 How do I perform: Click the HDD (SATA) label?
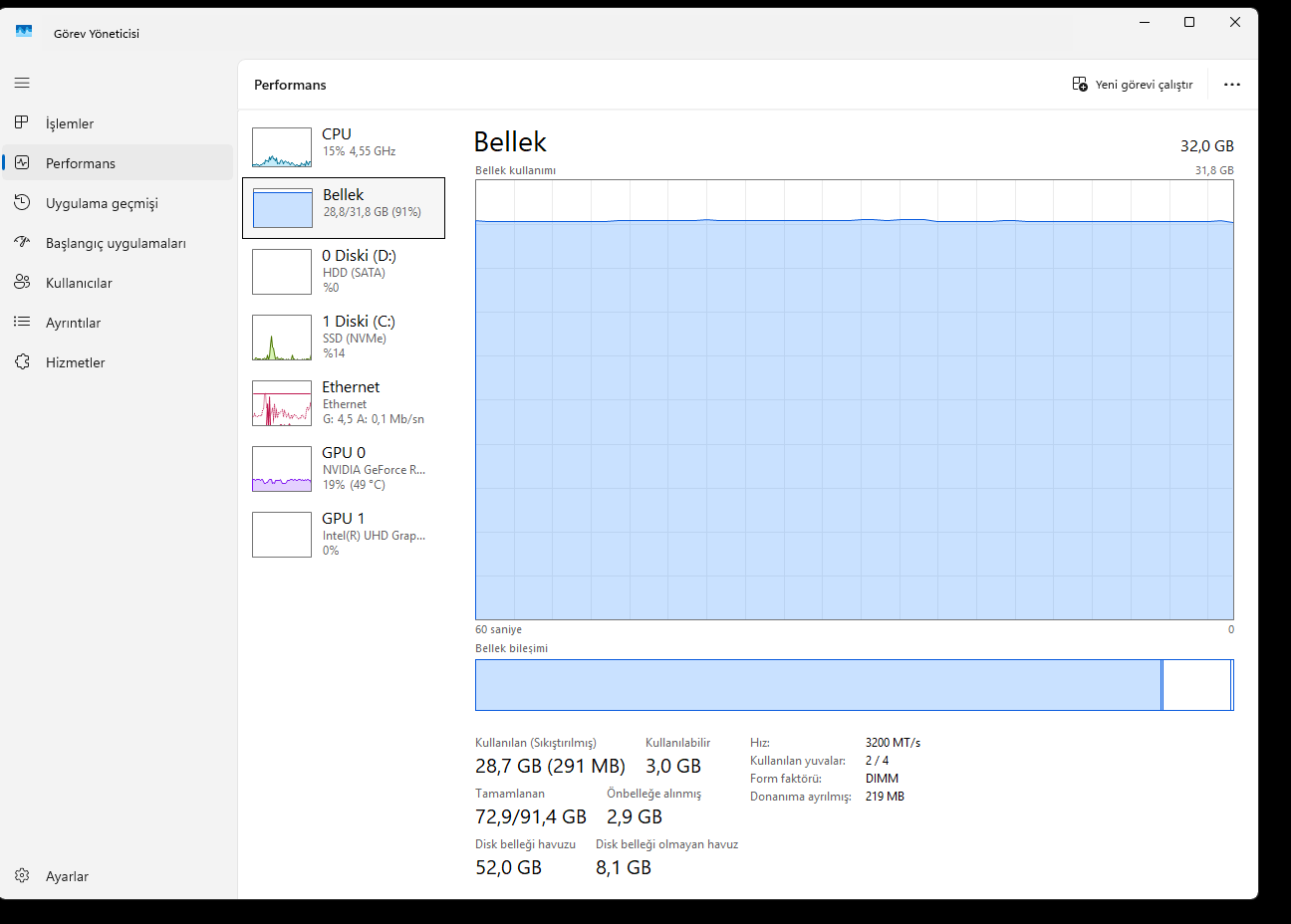click(354, 273)
